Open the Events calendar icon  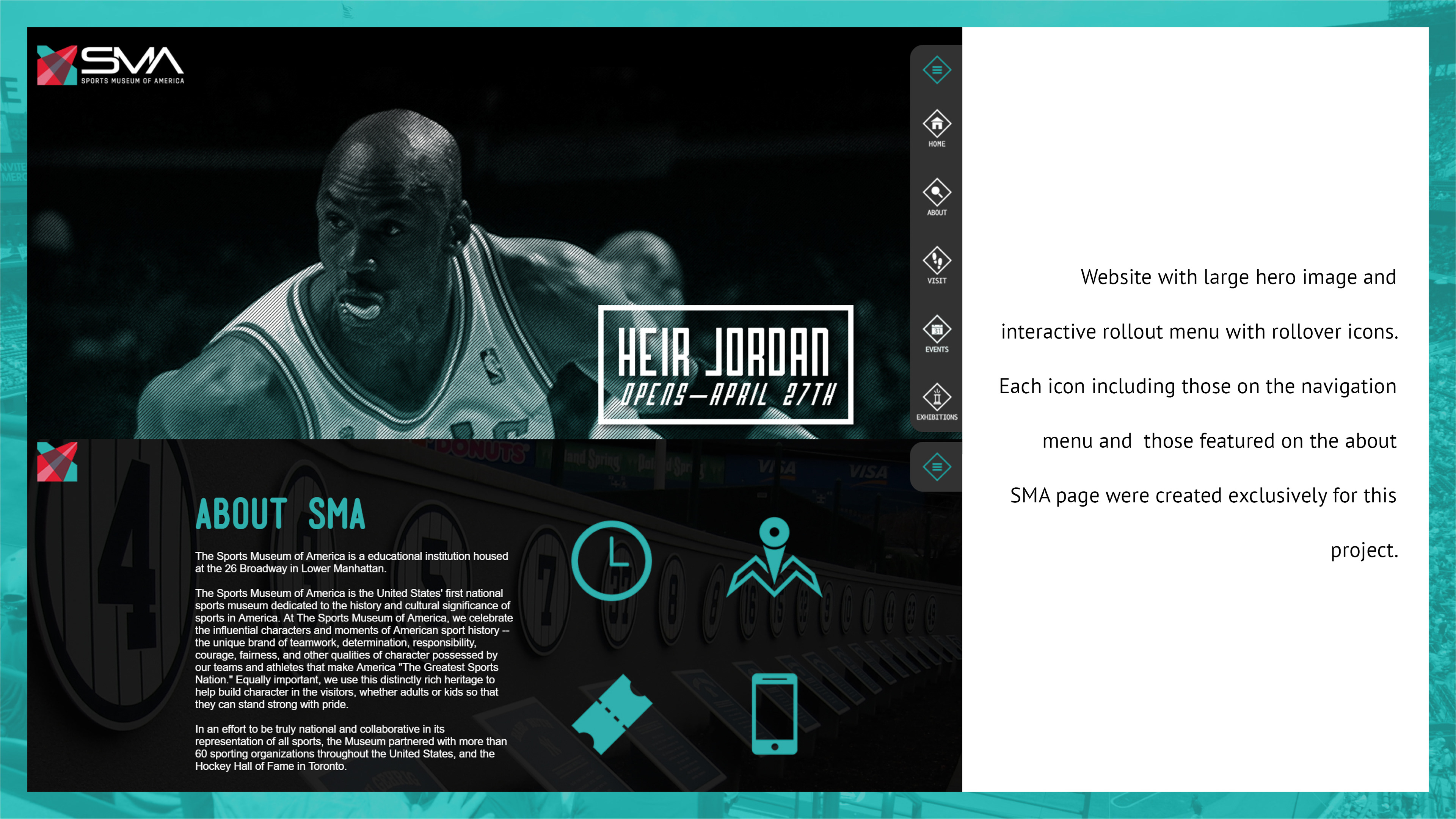pyautogui.click(x=937, y=329)
